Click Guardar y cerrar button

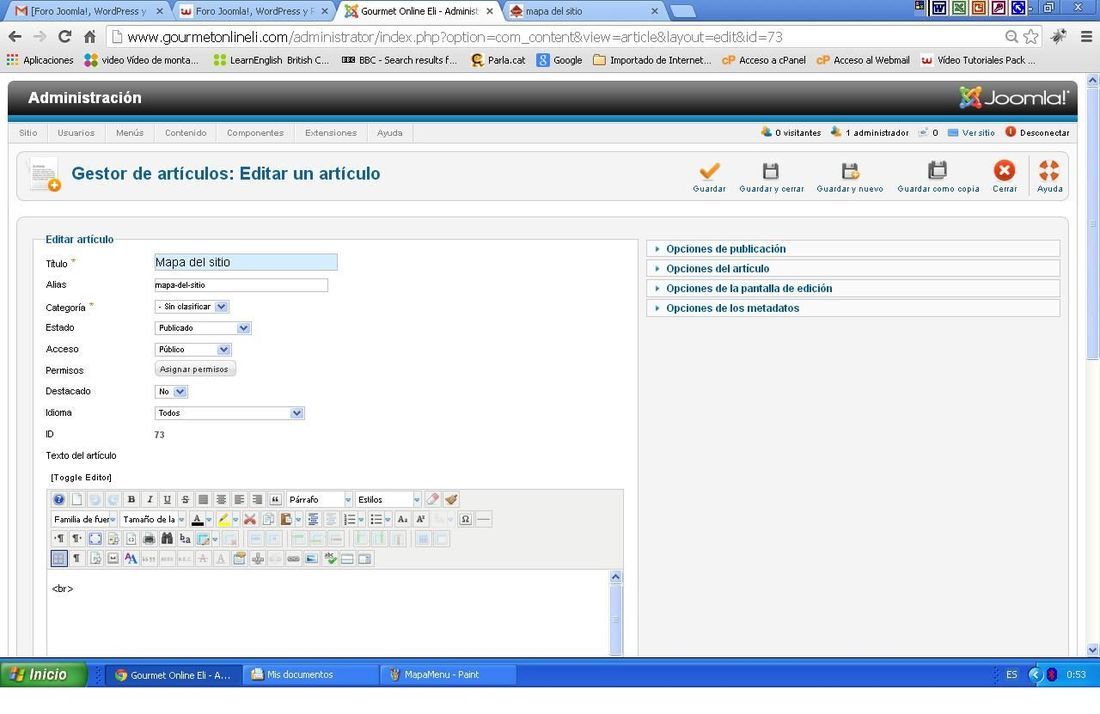tap(771, 177)
